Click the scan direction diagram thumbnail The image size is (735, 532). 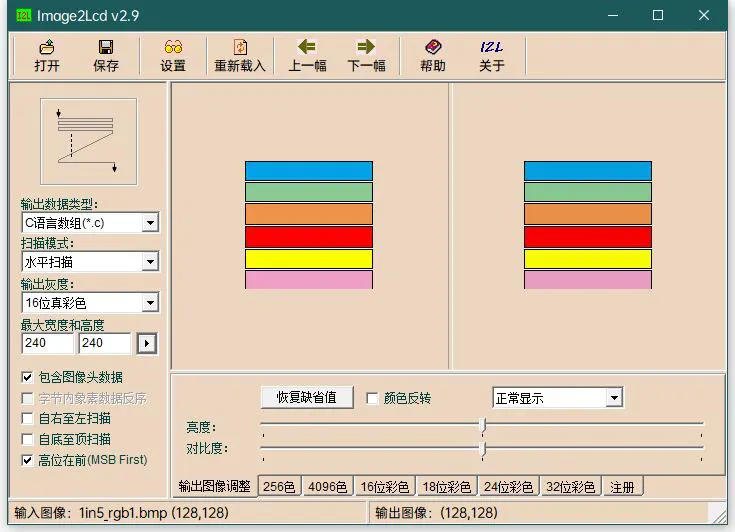click(x=89, y=142)
